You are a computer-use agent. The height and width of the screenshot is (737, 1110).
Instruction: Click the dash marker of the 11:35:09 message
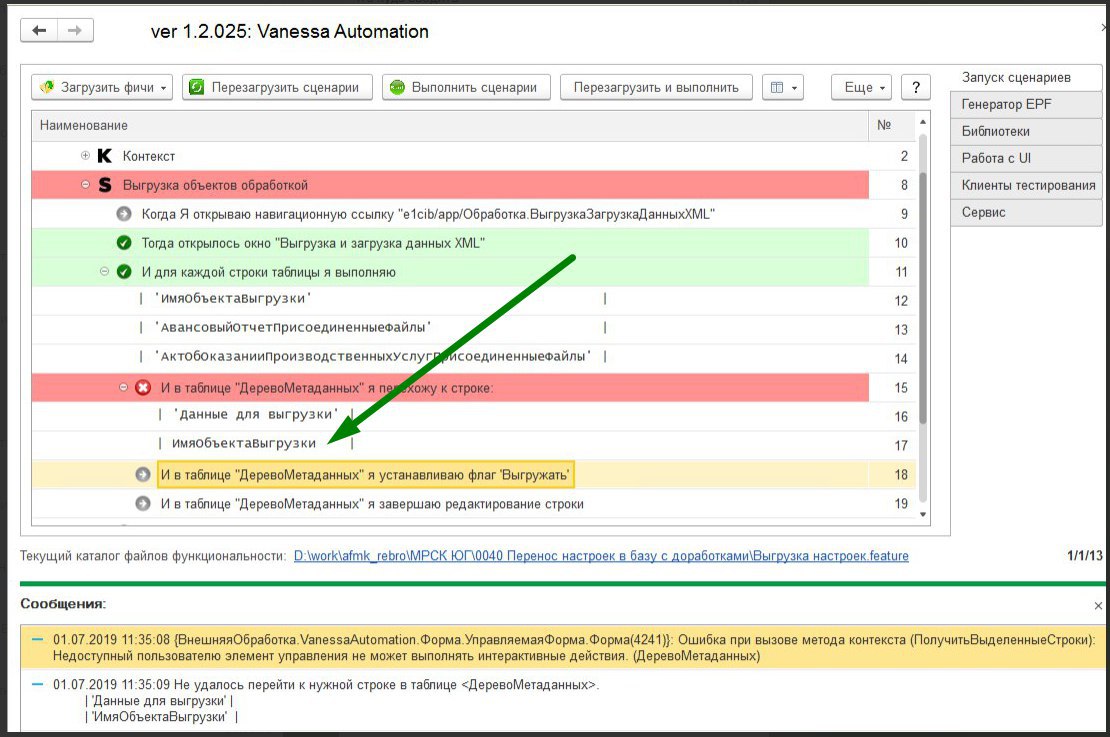[38, 685]
